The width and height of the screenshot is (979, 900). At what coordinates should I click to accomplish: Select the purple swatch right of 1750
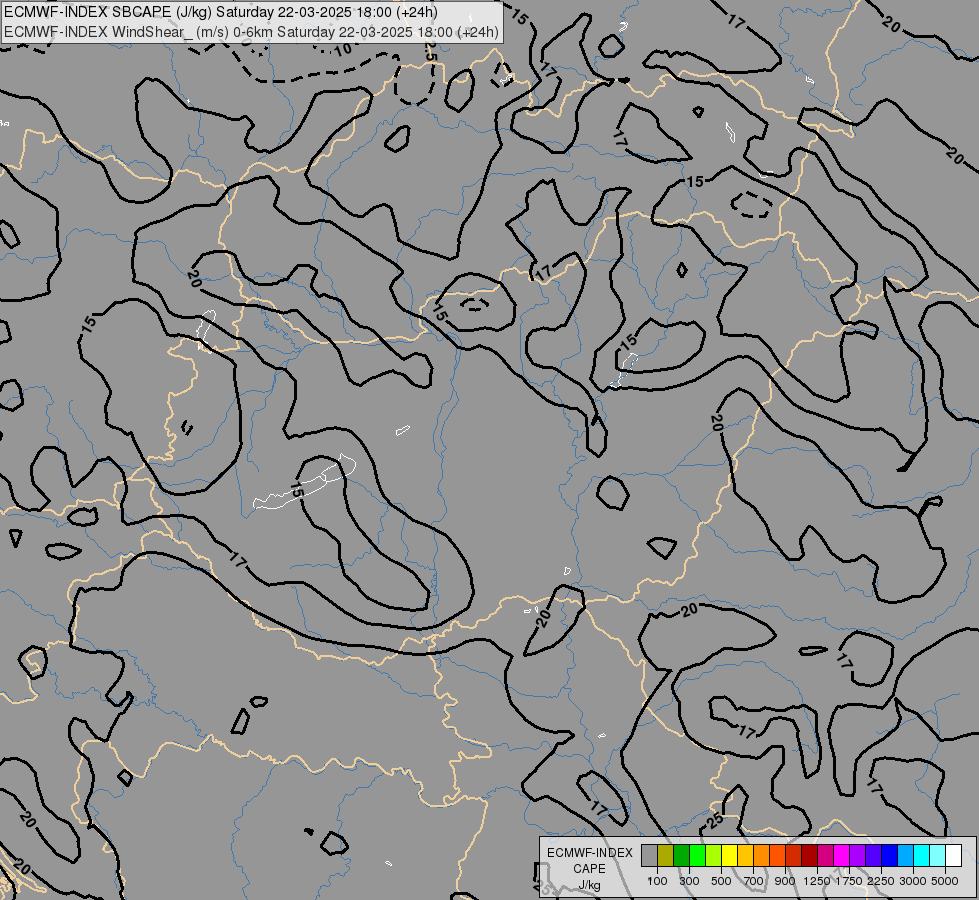pyautogui.click(x=858, y=856)
